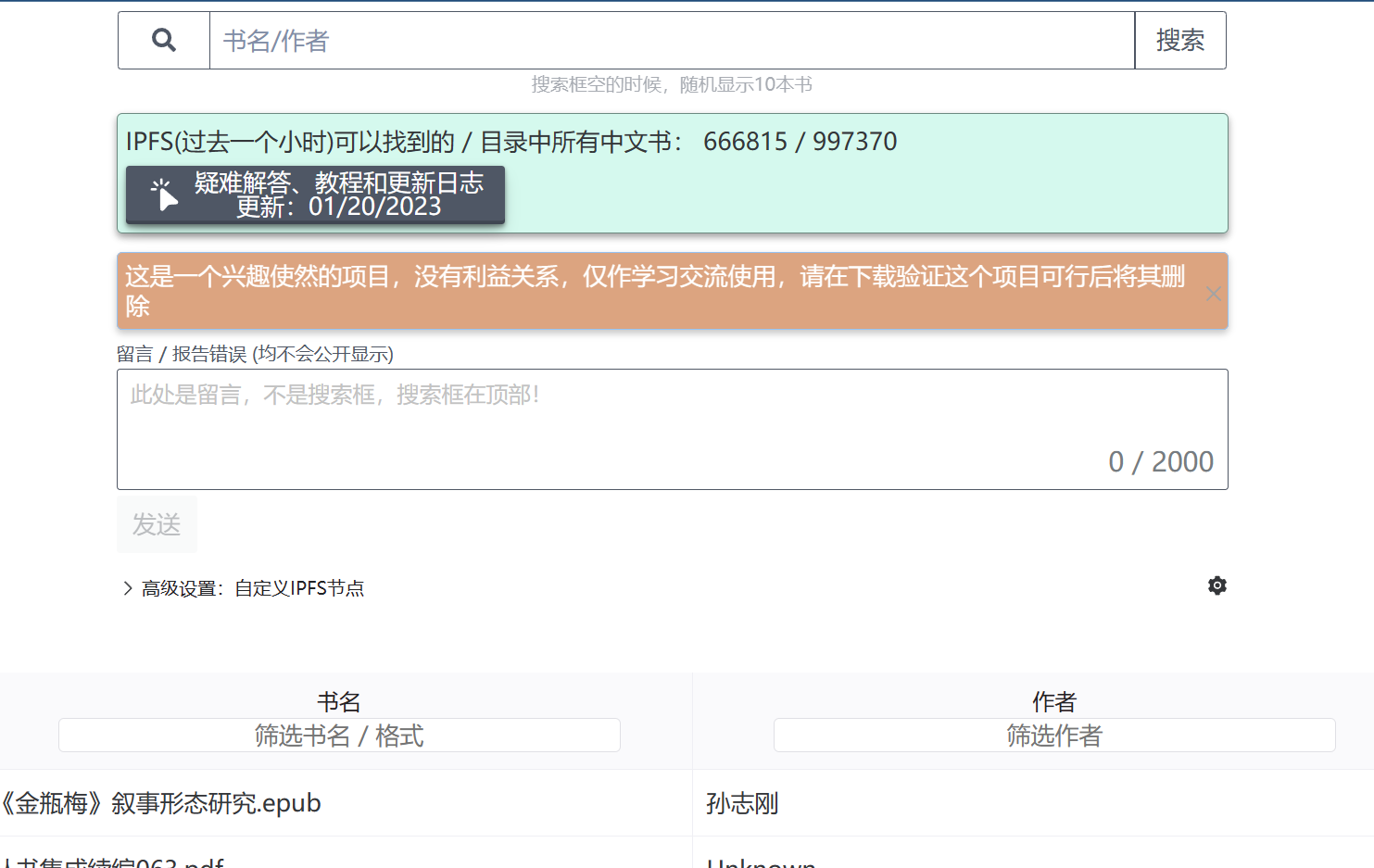Open the settings gear icon
Viewport: 1374px width, 868px height.
(x=1216, y=585)
